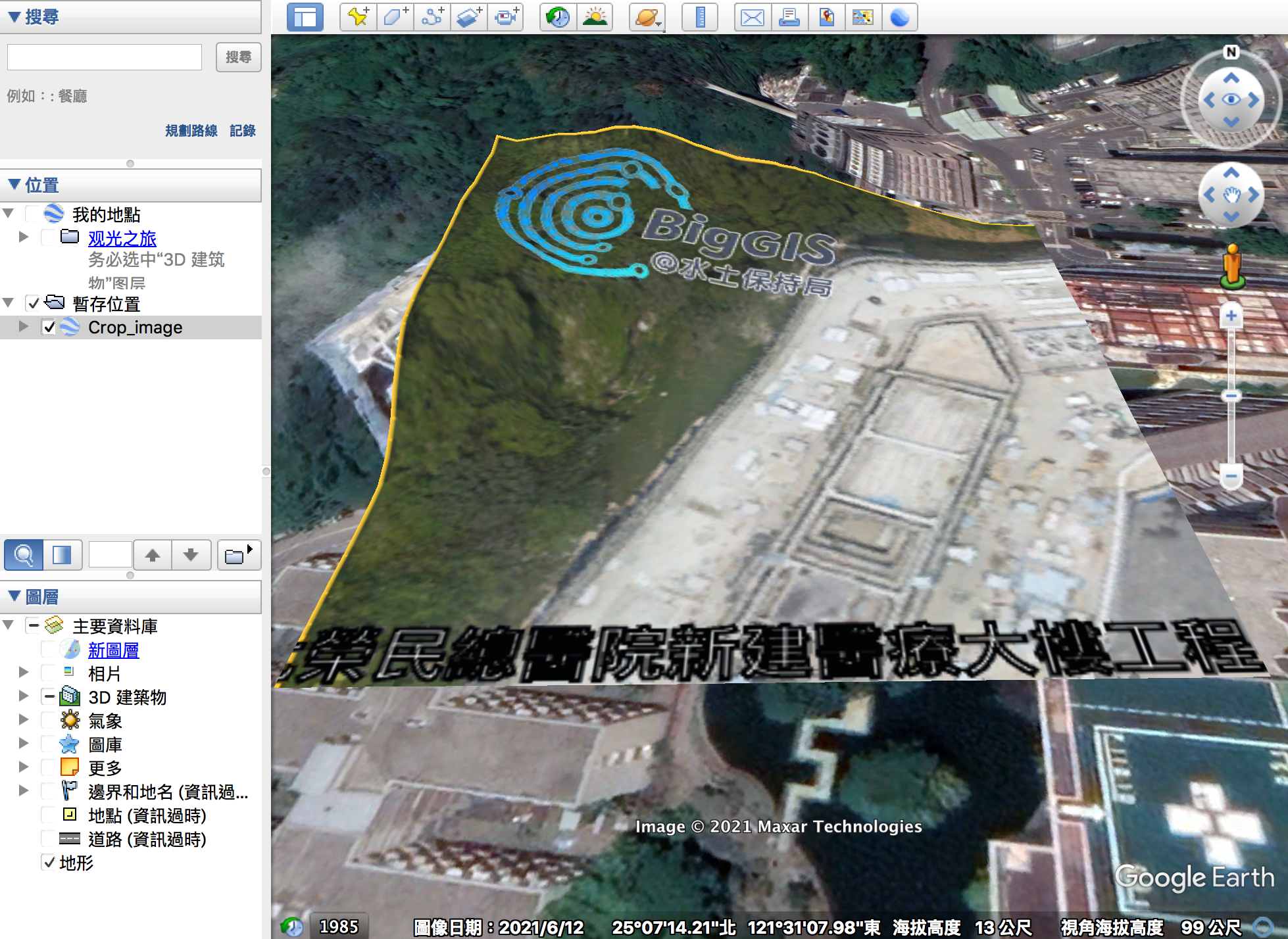Screen dimensions: 1288x939
Task: Open the 记錄 history link
Action: pos(242,130)
